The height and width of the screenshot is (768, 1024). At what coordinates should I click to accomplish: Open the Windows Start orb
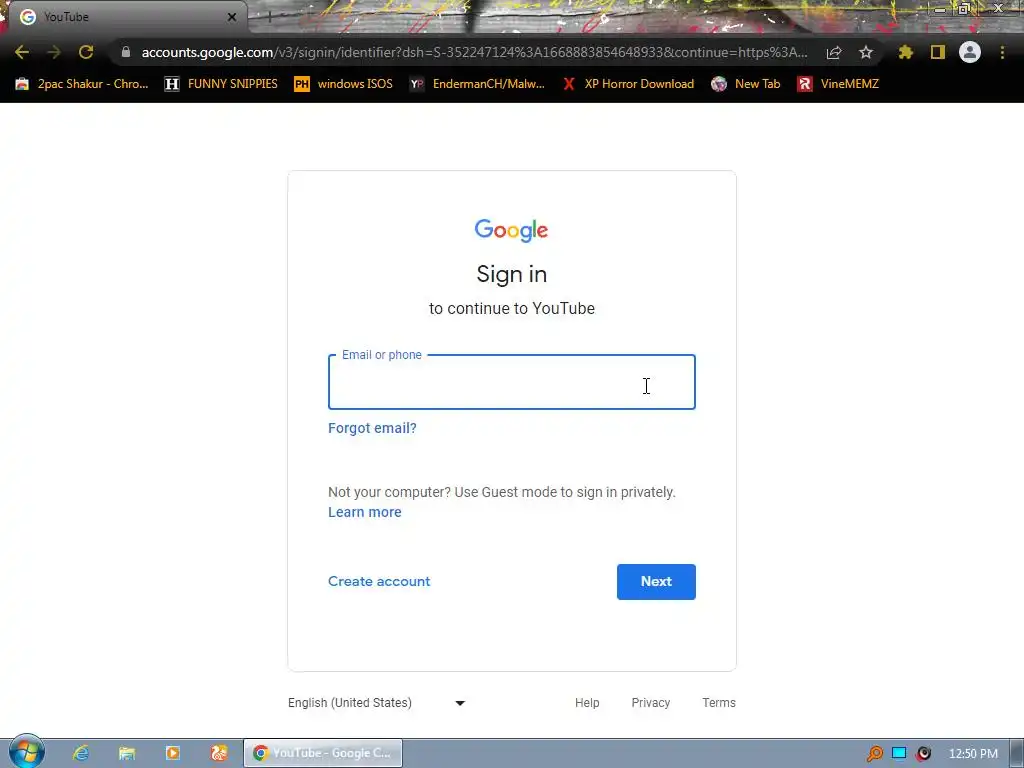(27, 752)
